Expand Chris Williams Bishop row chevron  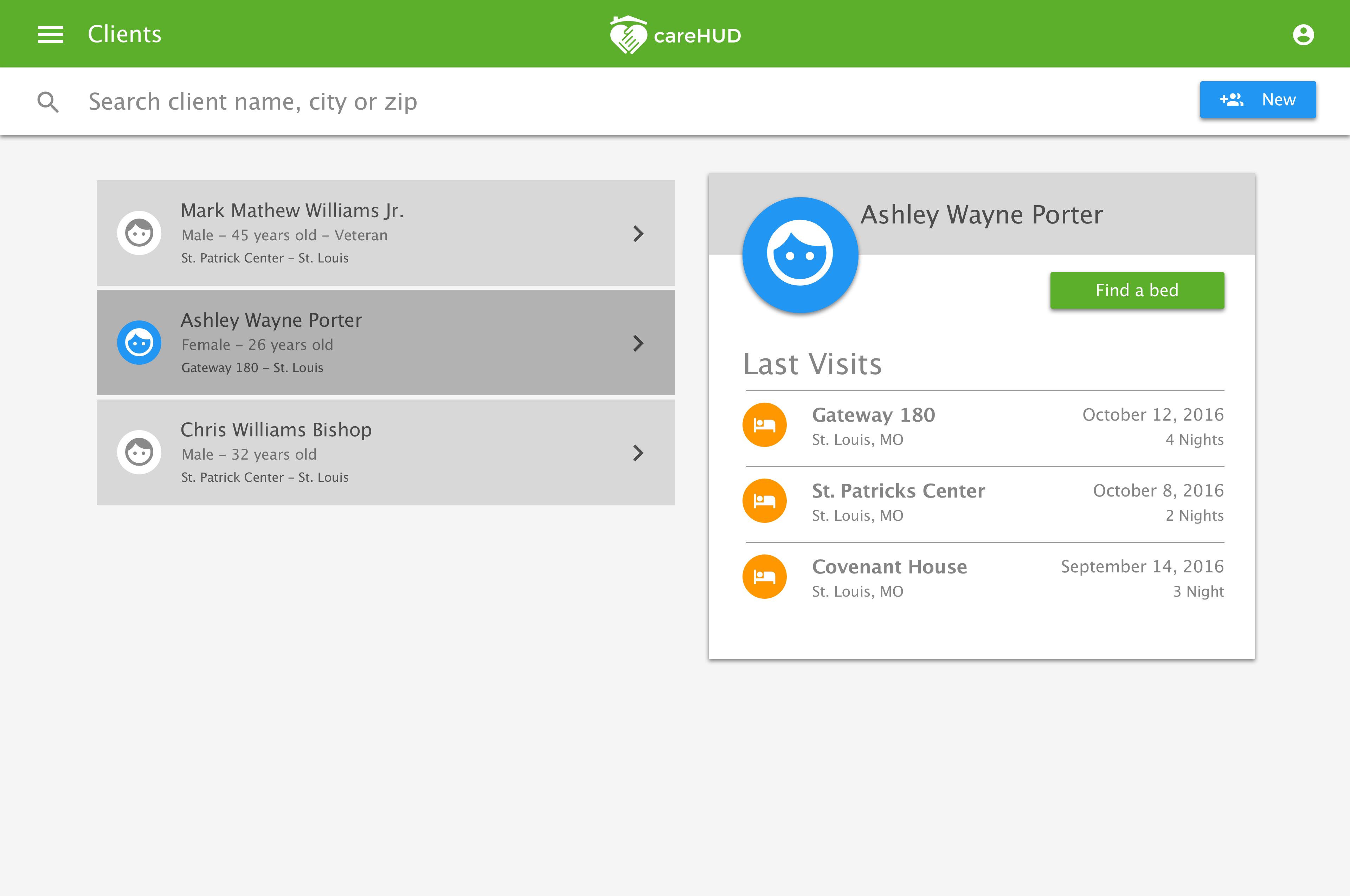(638, 453)
